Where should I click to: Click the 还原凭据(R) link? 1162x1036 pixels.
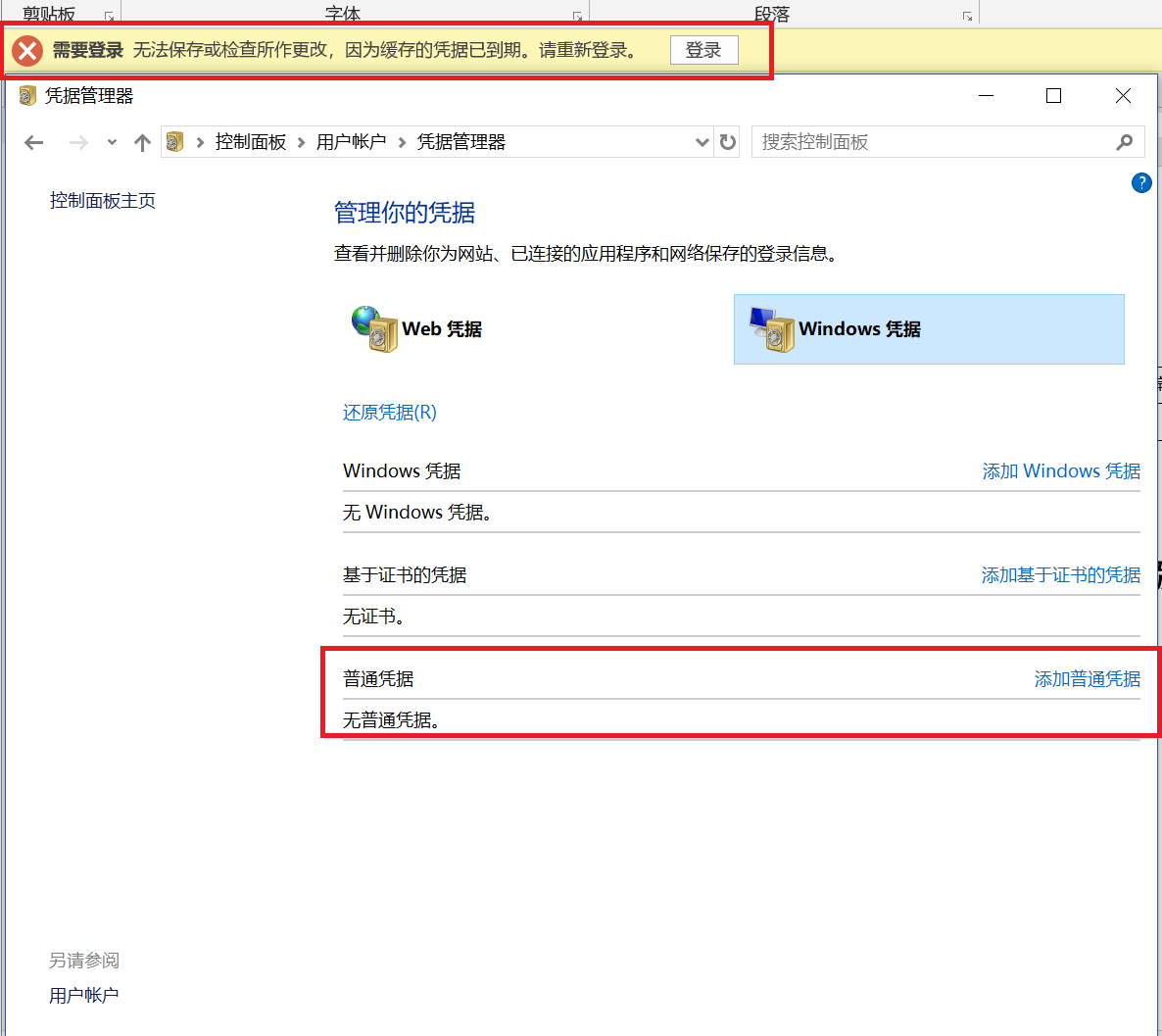point(390,413)
